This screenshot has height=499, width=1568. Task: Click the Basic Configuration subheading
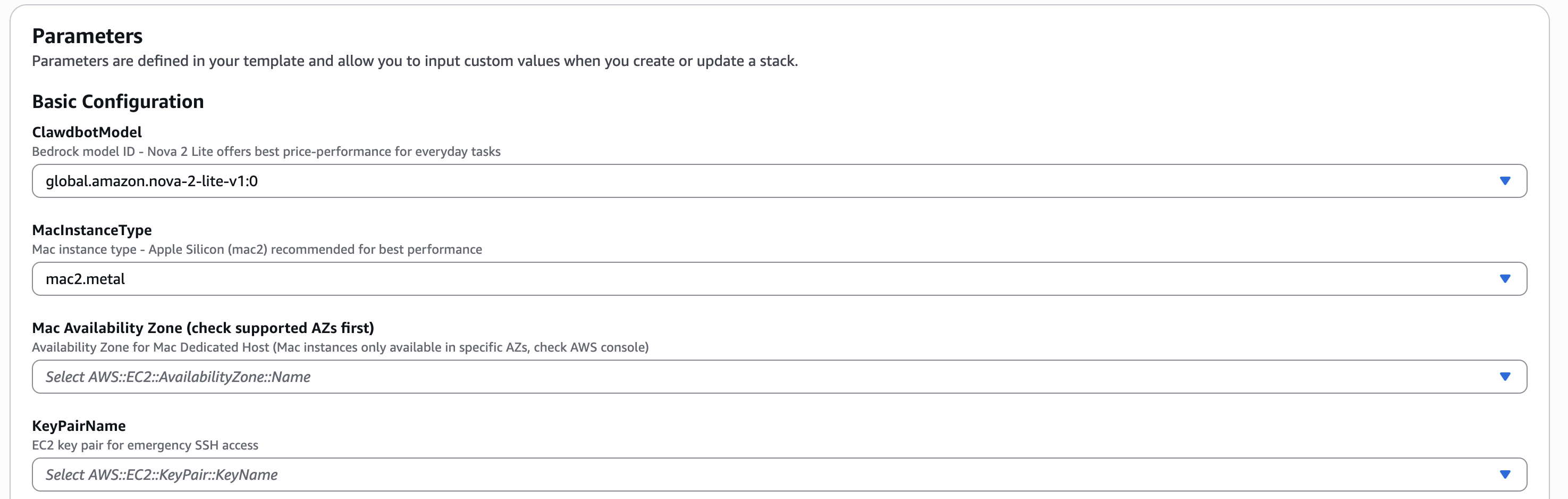pos(118,101)
